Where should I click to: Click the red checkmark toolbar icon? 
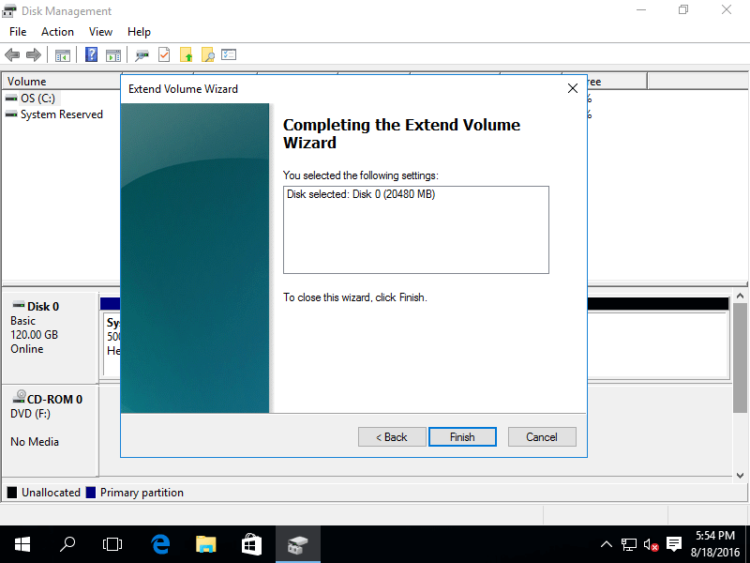(164, 55)
